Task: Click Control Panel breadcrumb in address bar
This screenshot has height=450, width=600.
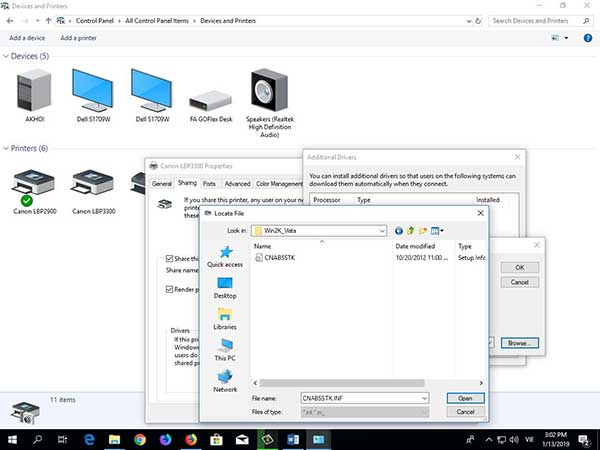Action: [95, 21]
